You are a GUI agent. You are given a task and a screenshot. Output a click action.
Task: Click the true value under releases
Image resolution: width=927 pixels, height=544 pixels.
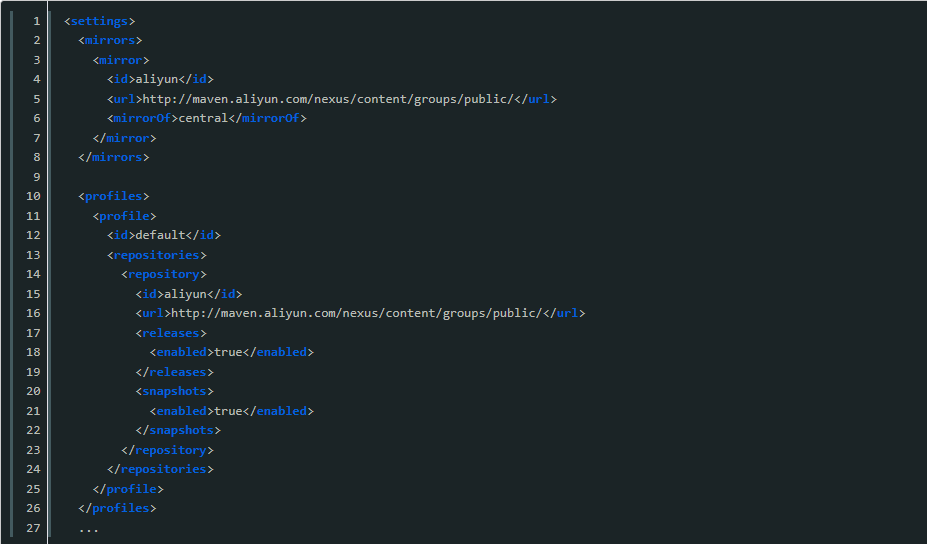228,352
